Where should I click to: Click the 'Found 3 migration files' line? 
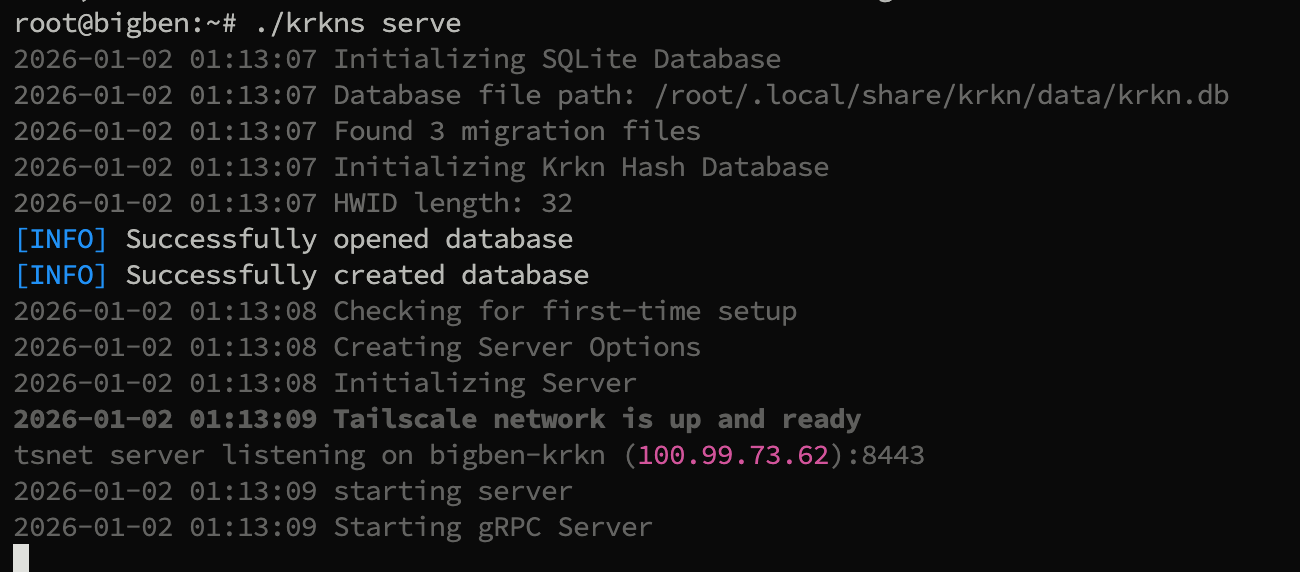(357, 131)
